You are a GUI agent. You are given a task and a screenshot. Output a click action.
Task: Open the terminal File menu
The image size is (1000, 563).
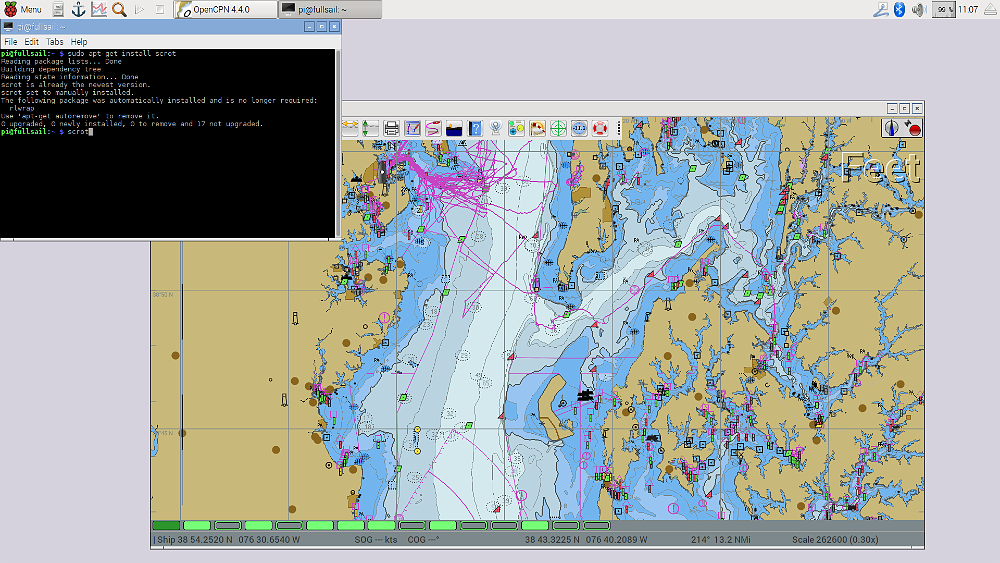point(10,42)
